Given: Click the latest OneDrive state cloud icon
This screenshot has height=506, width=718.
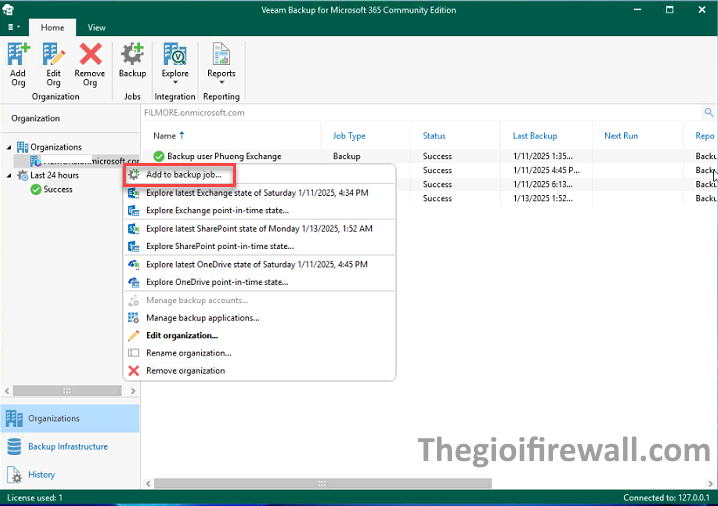Looking at the screenshot, I should click(x=133, y=264).
